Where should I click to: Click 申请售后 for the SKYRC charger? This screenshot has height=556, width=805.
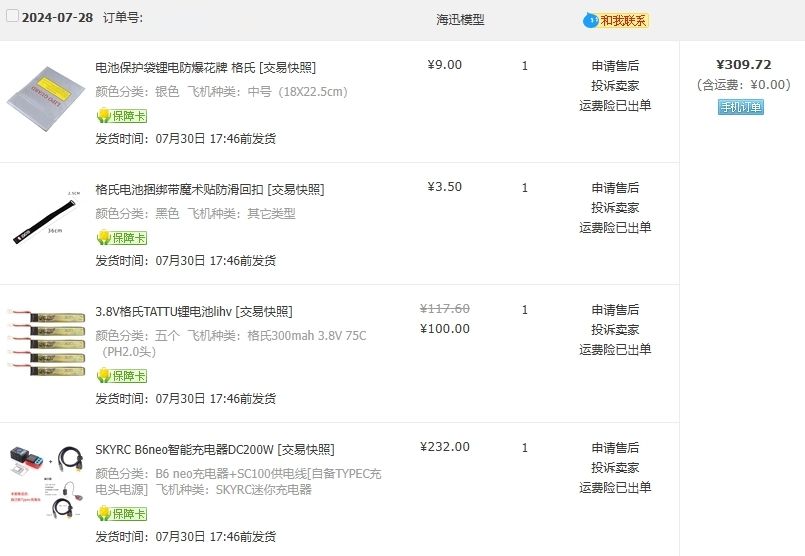[x=615, y=448]
